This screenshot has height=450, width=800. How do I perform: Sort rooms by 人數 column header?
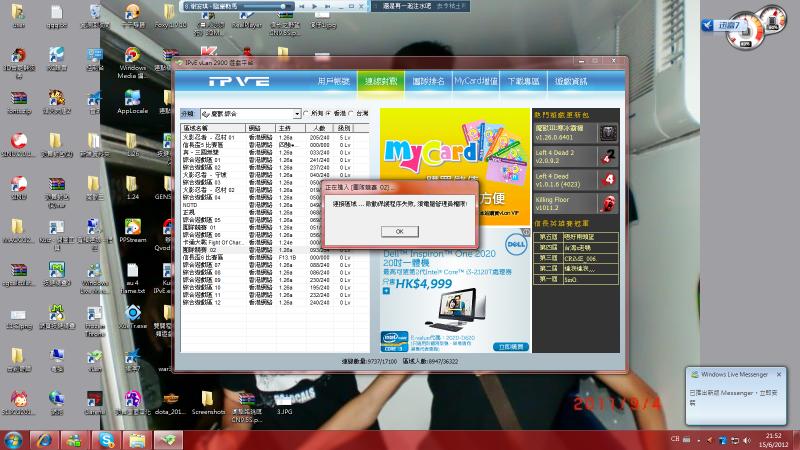pos(321,128)
